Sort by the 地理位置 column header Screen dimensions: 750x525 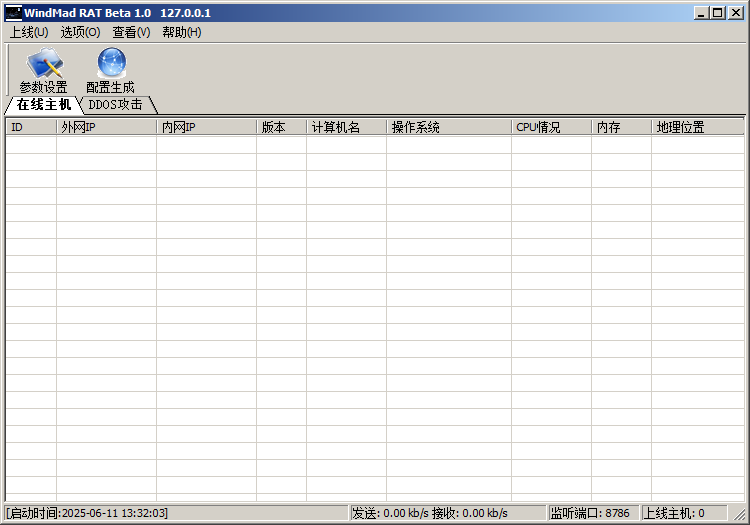[697, 127]
